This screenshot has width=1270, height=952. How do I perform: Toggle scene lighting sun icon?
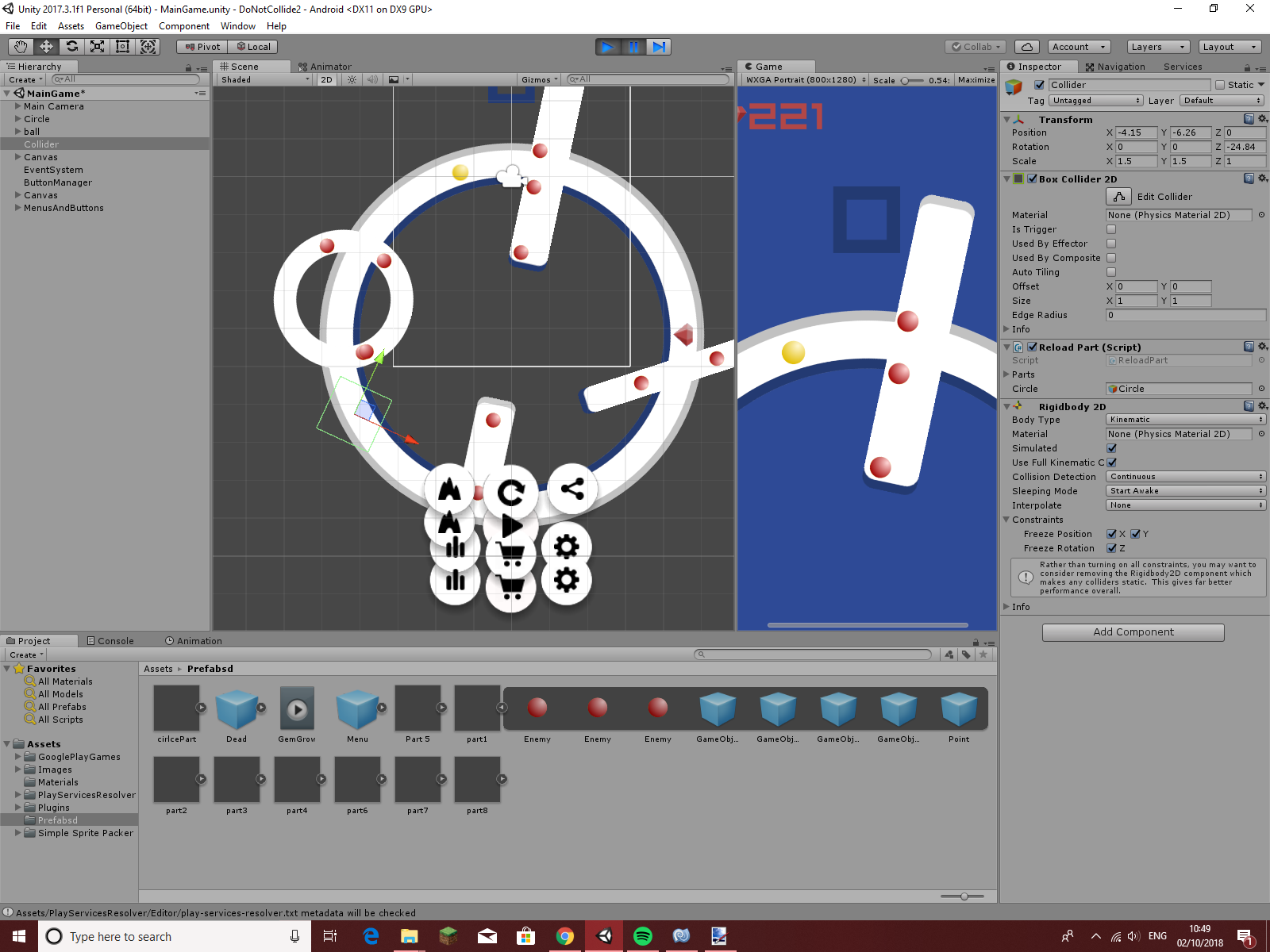352,79
